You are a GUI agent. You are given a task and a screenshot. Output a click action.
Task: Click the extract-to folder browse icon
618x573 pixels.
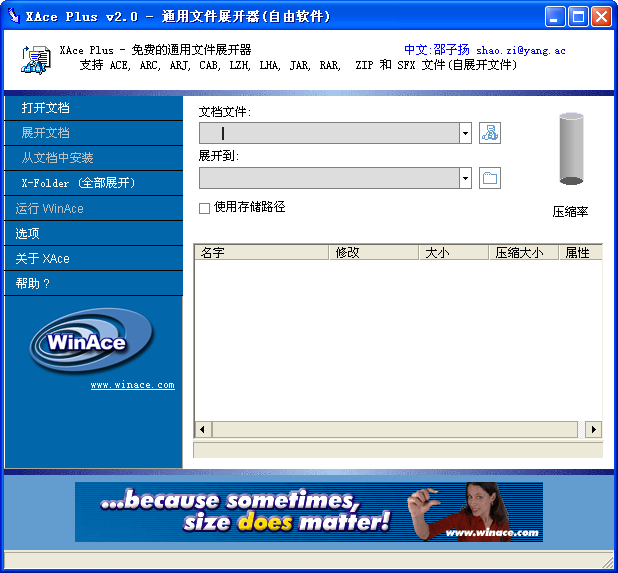[489, 179]
